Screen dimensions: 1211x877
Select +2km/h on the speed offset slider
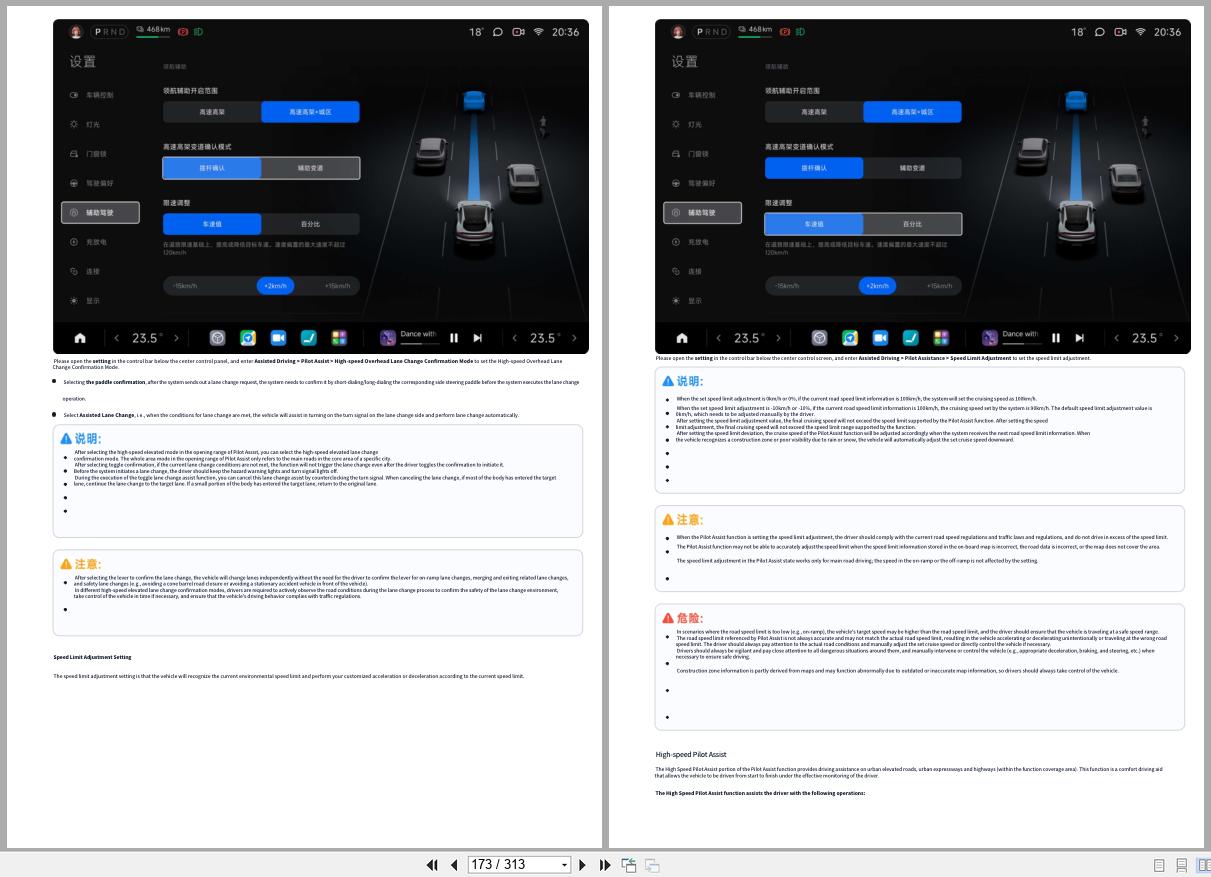[274, 285]
